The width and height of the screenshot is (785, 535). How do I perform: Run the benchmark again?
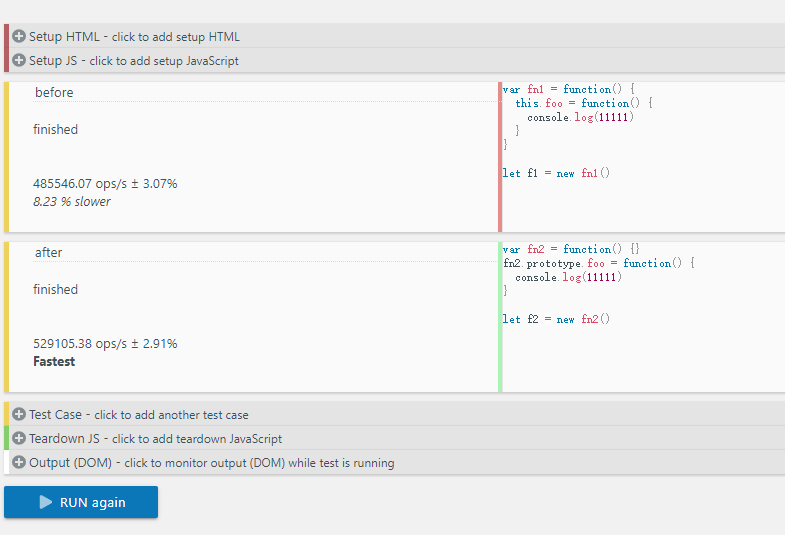(81, 502)
